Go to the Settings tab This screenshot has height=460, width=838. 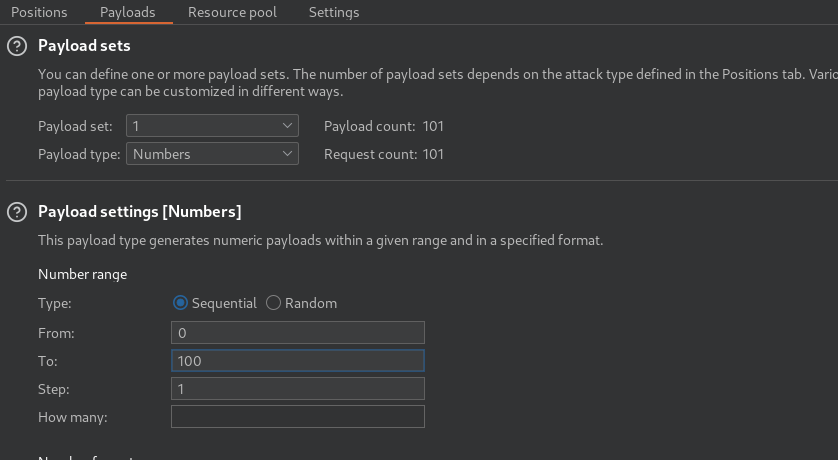[334, 12]
